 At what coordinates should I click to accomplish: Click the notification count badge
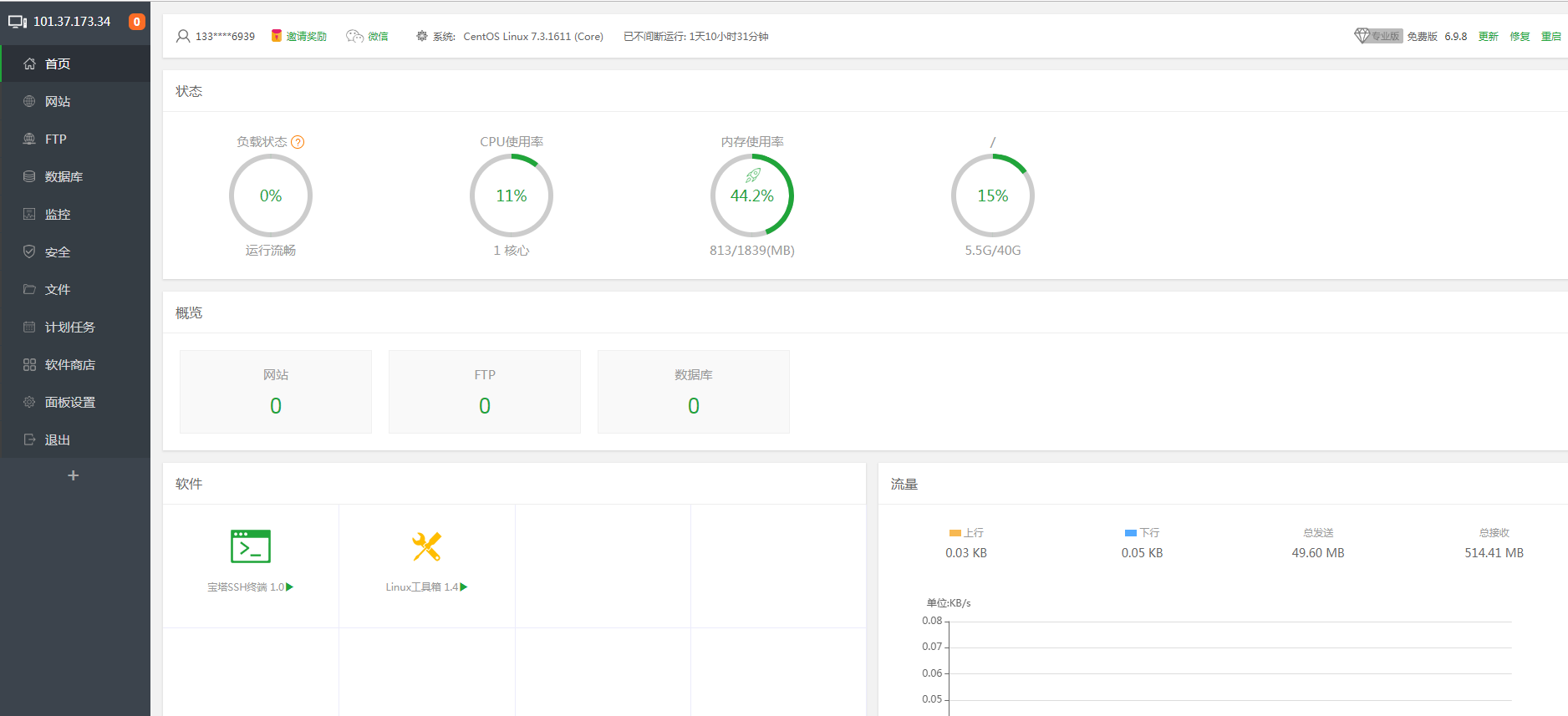click(x=136, y=22)
